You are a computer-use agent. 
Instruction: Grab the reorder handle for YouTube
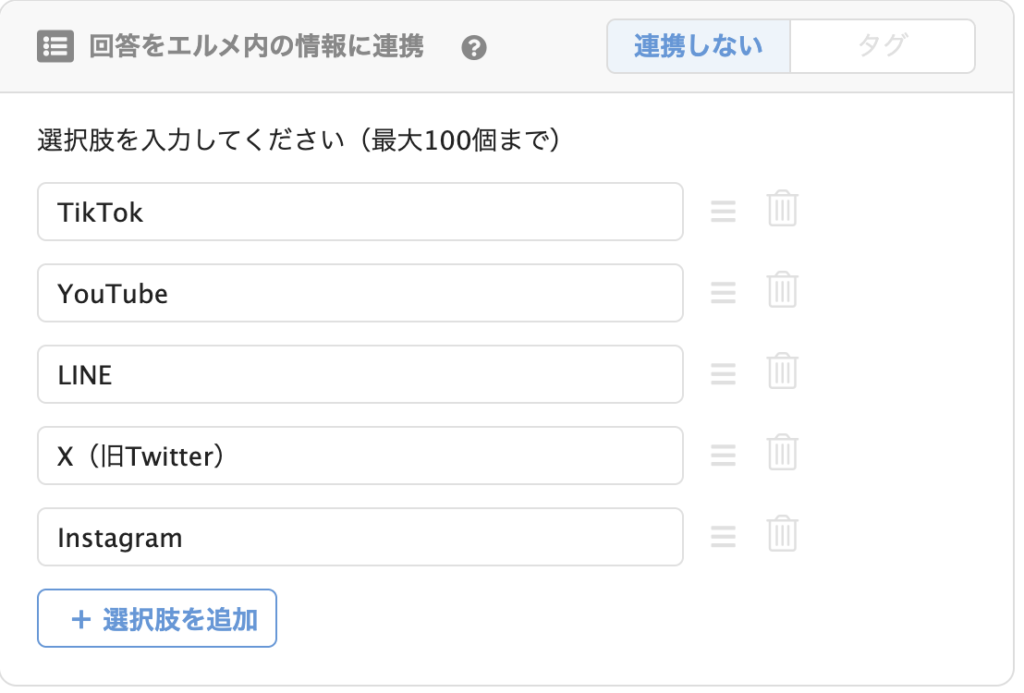point(723,292)
